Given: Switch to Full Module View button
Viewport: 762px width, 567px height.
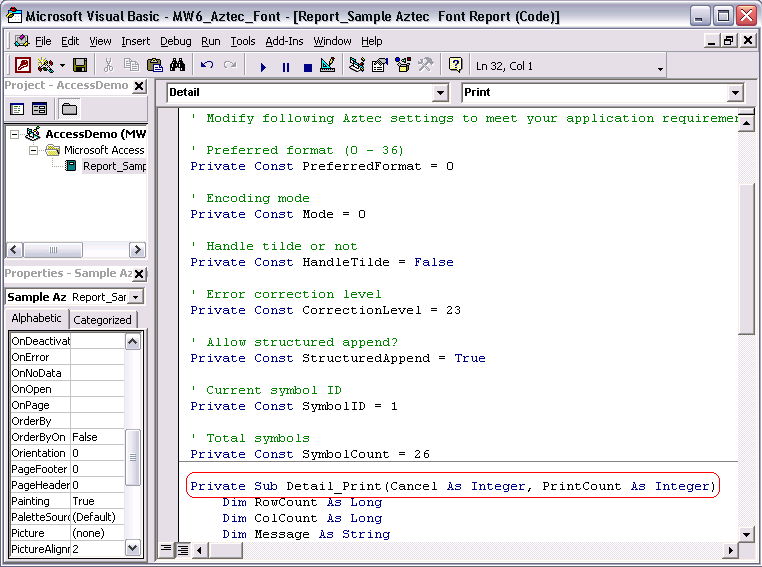Looking at the screenshot, I should pyautogui.click(x=183, y=549).
